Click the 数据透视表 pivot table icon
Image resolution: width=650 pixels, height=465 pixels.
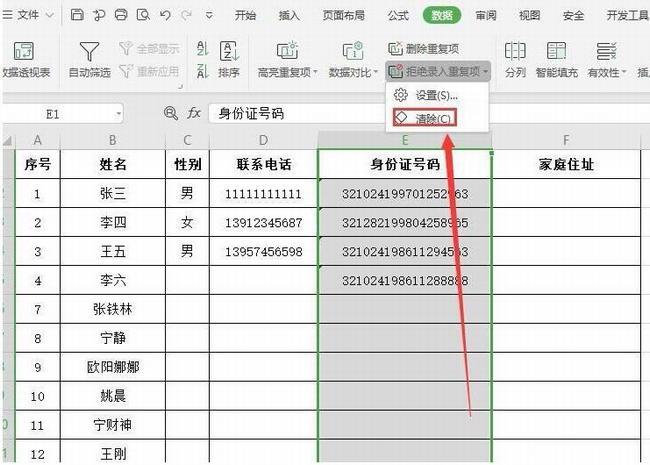(x=24, y=51)
